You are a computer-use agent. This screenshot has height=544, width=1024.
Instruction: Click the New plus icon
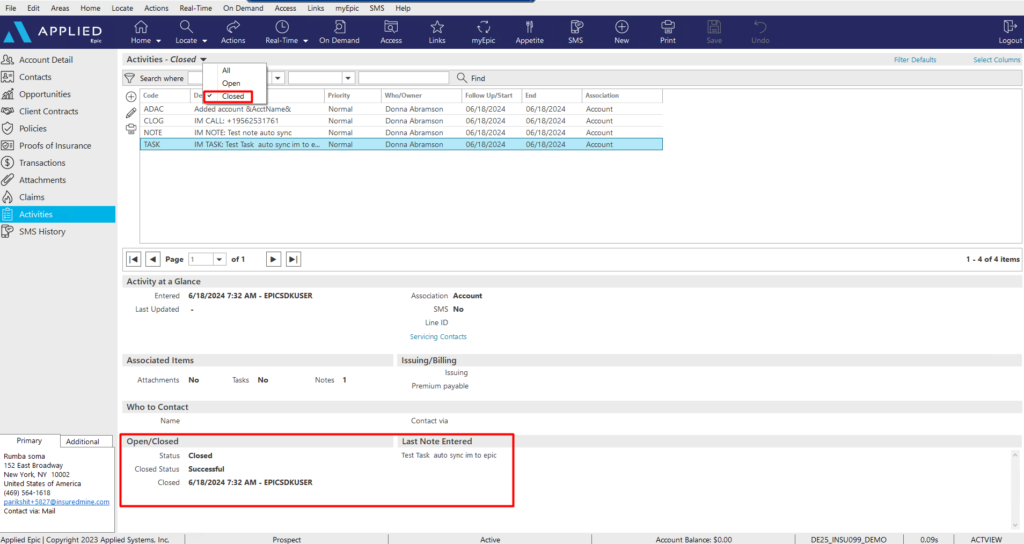click(622, 27)
